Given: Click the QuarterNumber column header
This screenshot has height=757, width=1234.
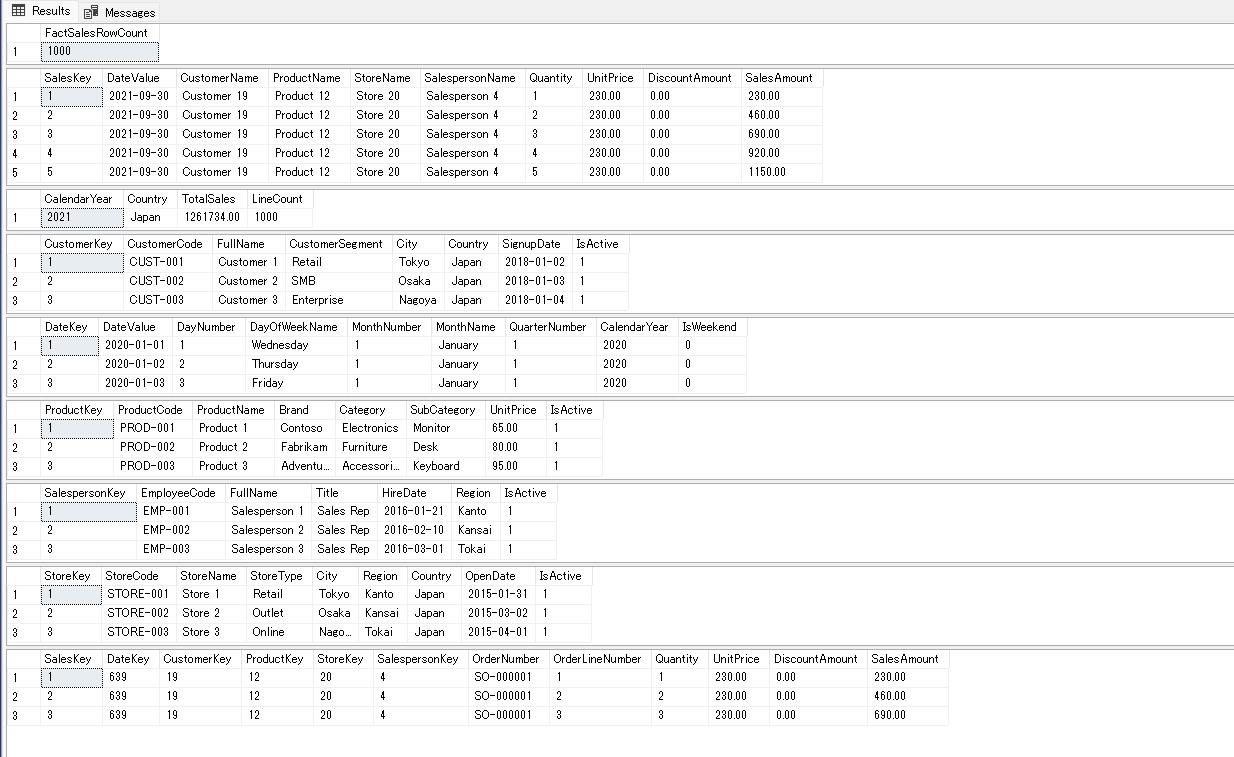Looking at the screenshot, I should click(549, 327).
